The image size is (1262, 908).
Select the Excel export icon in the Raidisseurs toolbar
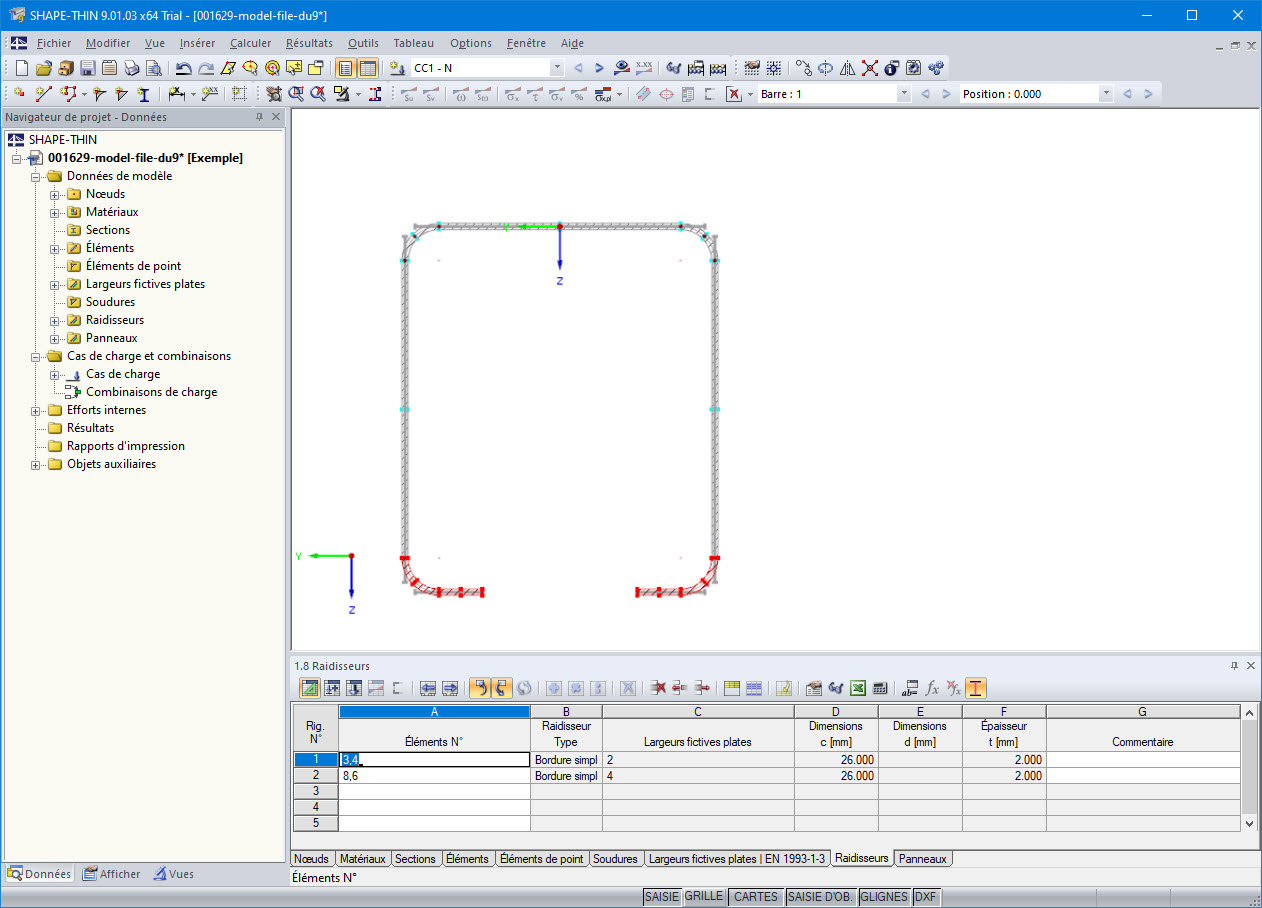[x=856, y=688]
